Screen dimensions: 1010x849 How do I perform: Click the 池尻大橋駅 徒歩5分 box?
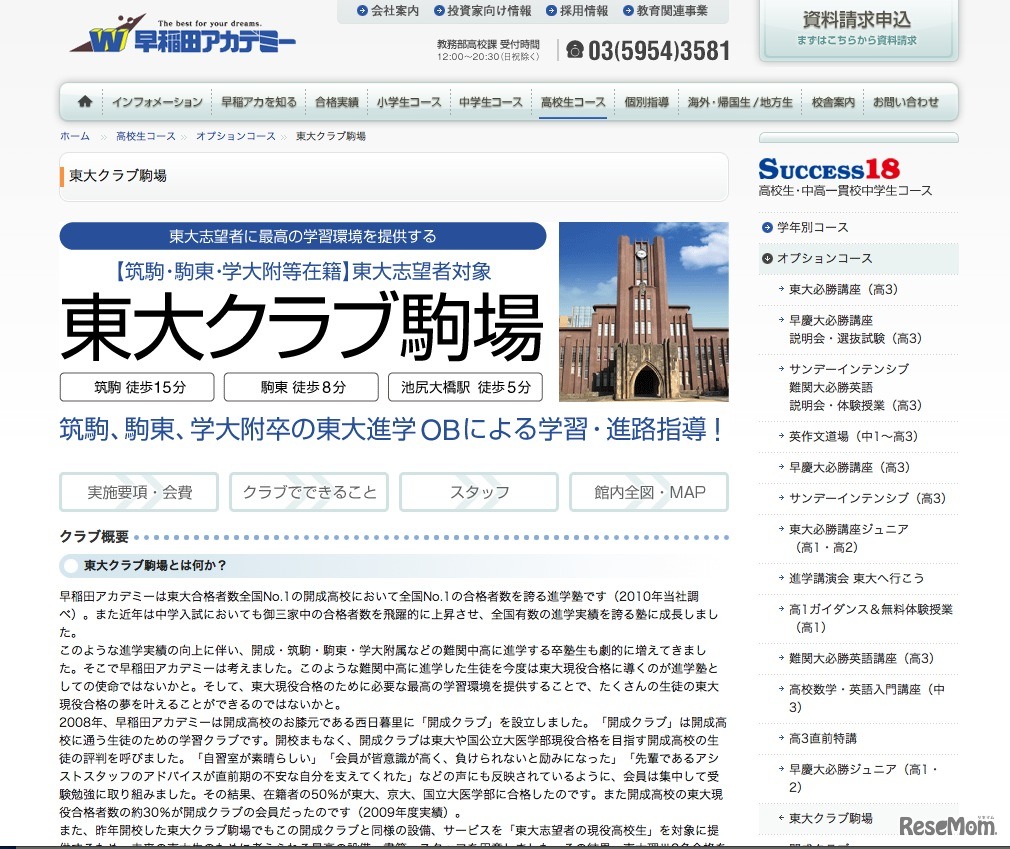click(x=465, y=387)
